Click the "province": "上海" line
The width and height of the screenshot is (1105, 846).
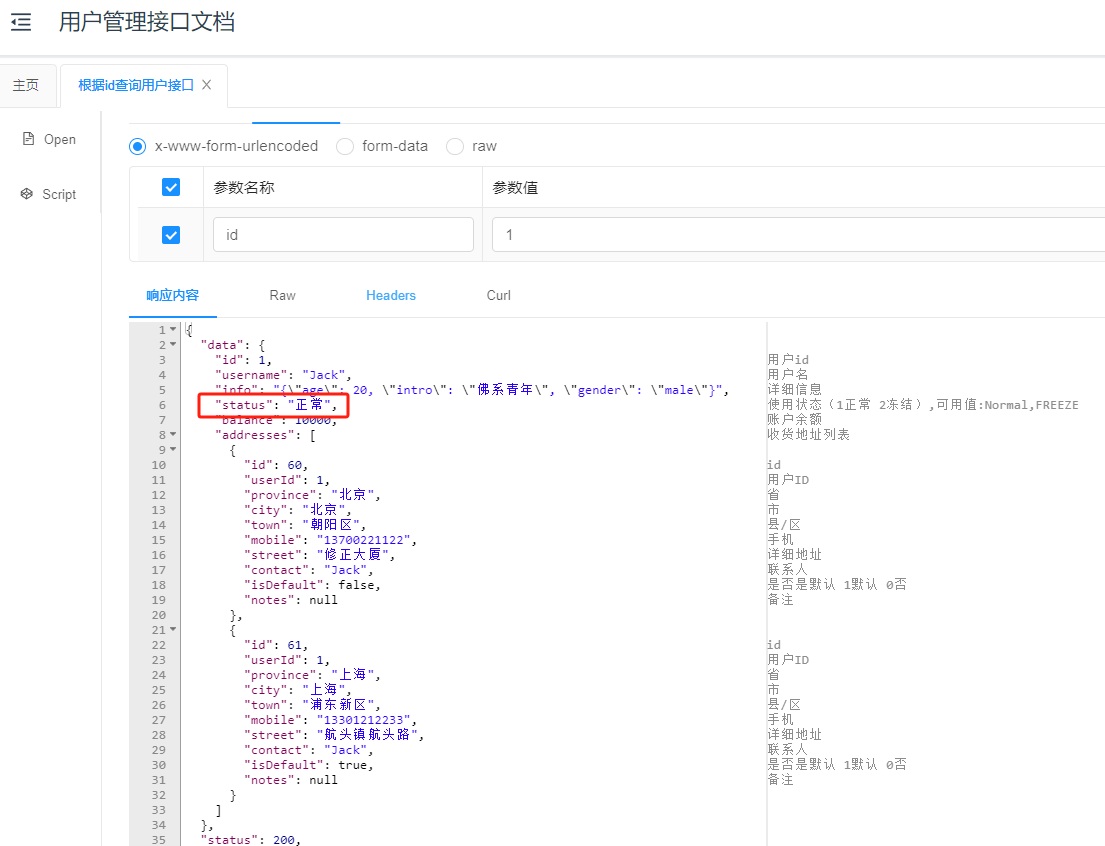point(312,675)
